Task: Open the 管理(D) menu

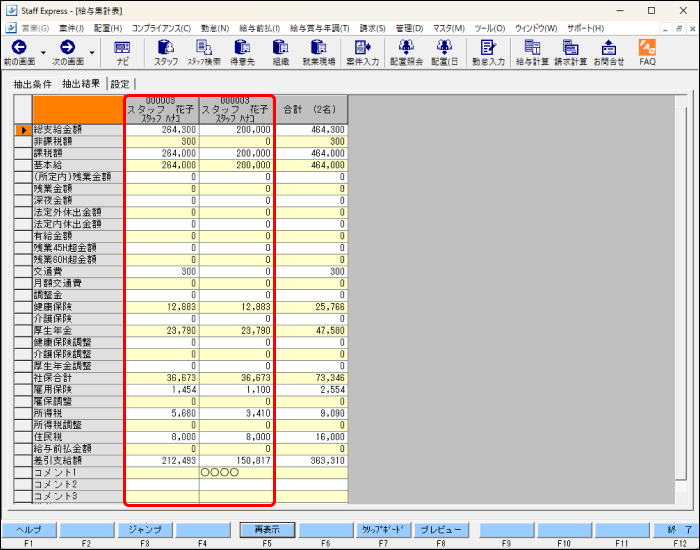Action: (x=409, y=28)
